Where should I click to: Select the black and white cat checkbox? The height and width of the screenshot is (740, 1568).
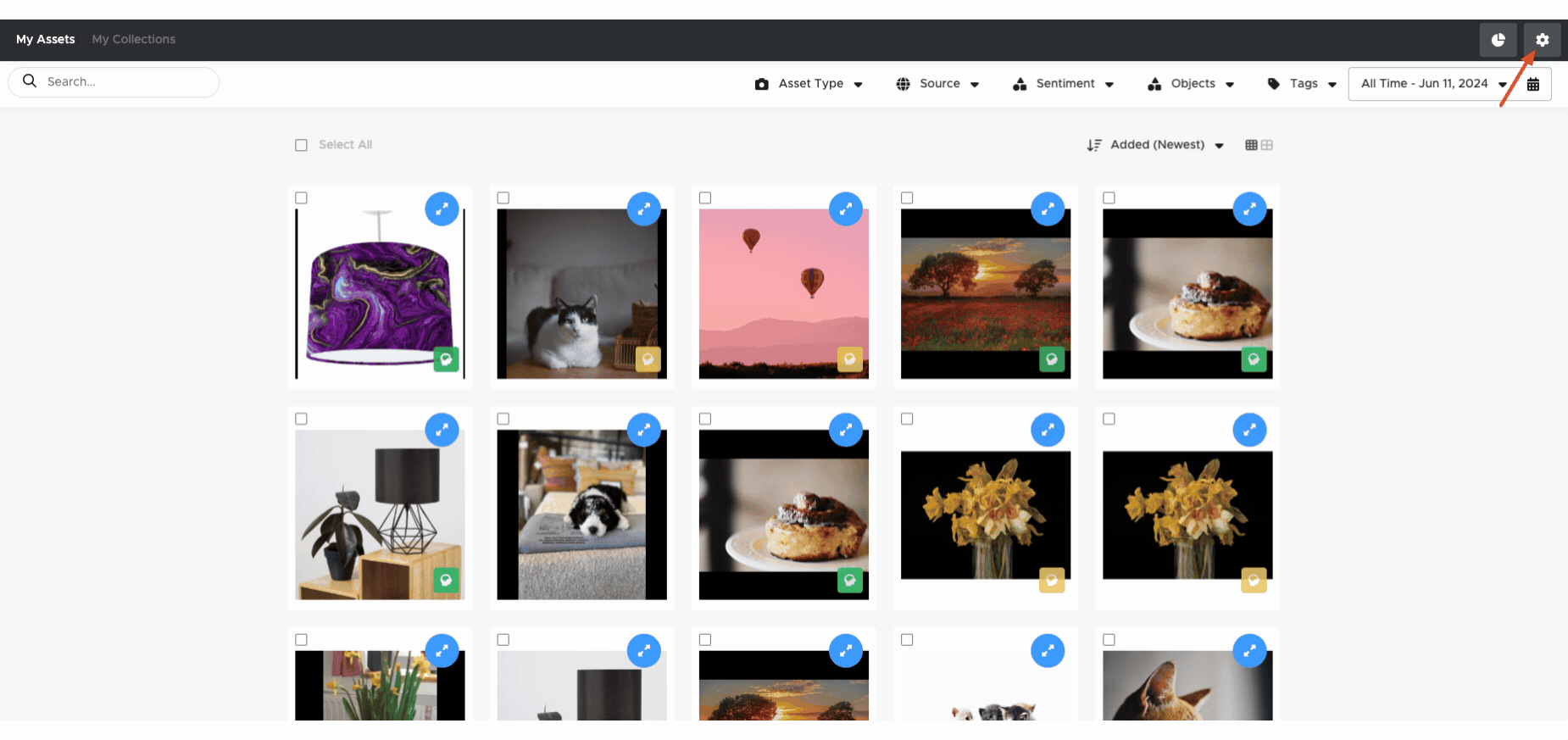point(503,198)
